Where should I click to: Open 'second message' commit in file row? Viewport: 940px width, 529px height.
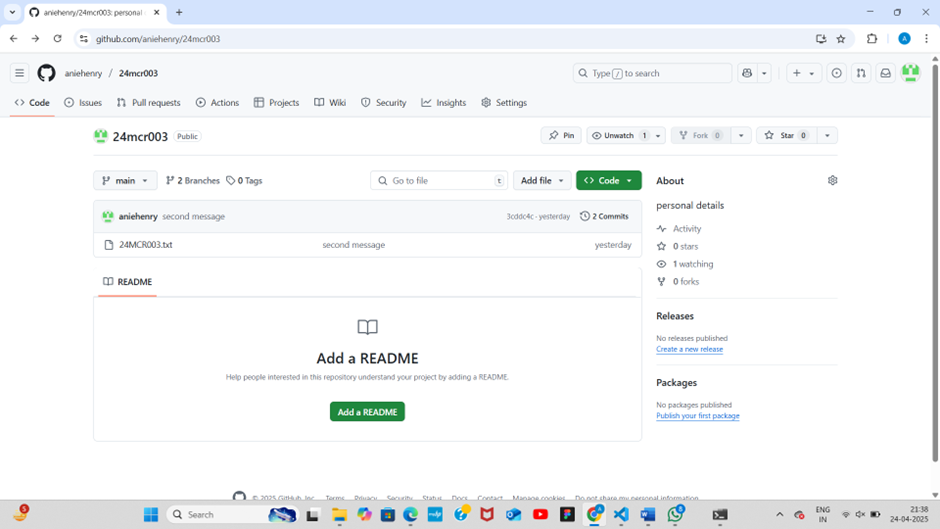(x=354, y=245)
